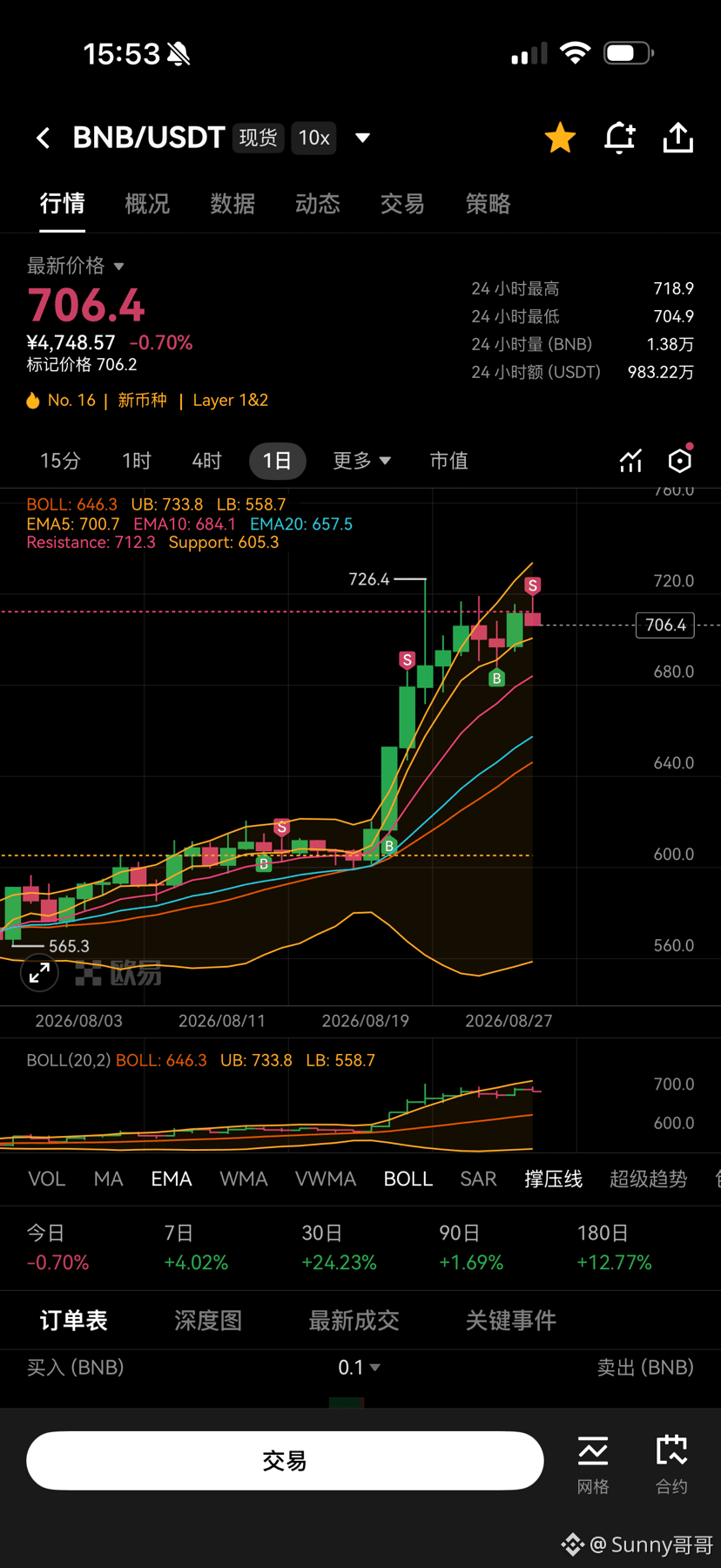This screenshot has width=721, height=1568.
Task: Tap the 24小时最高 718.9 value
Action: [674, 288]
